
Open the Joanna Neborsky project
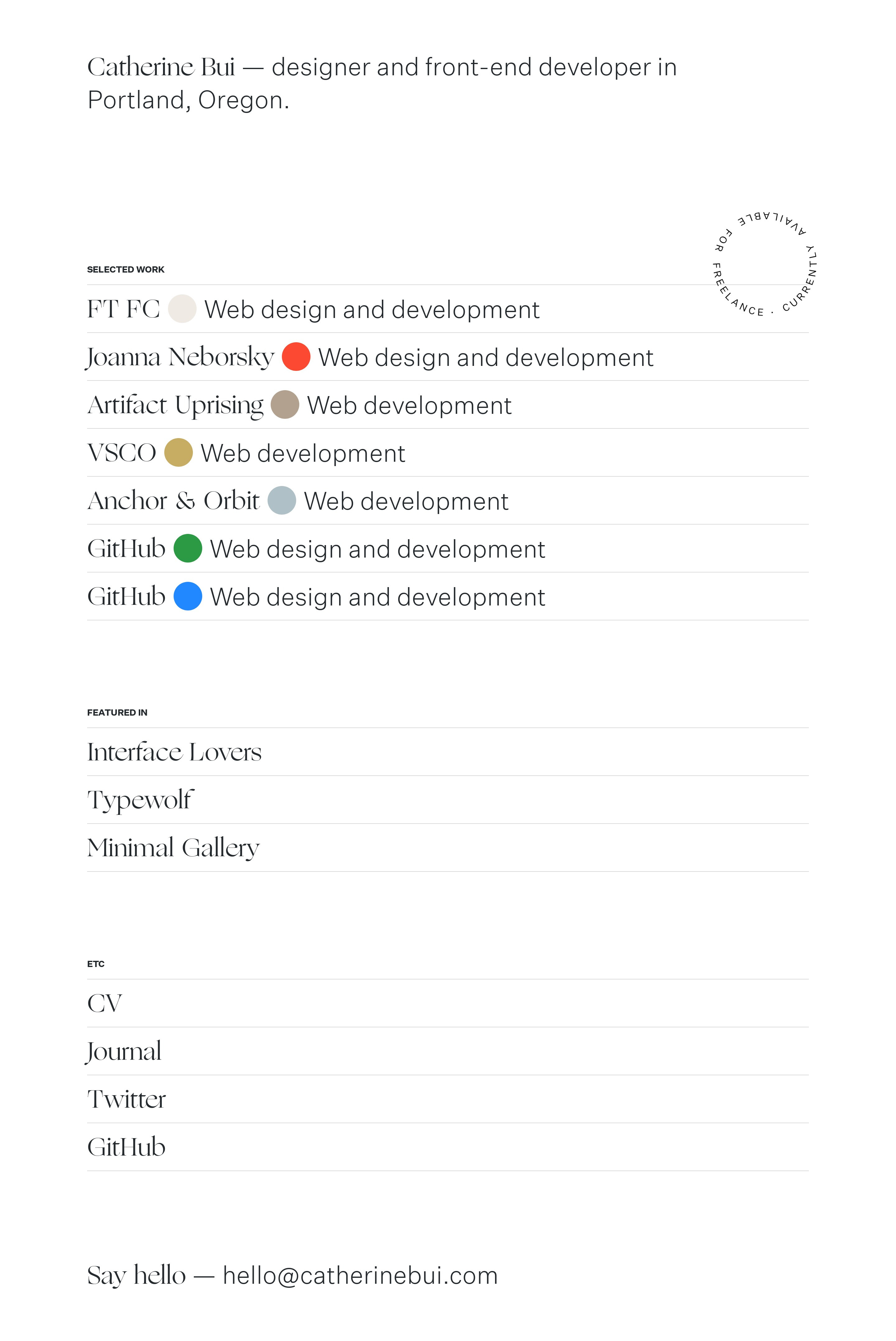(x=180, y=357)
